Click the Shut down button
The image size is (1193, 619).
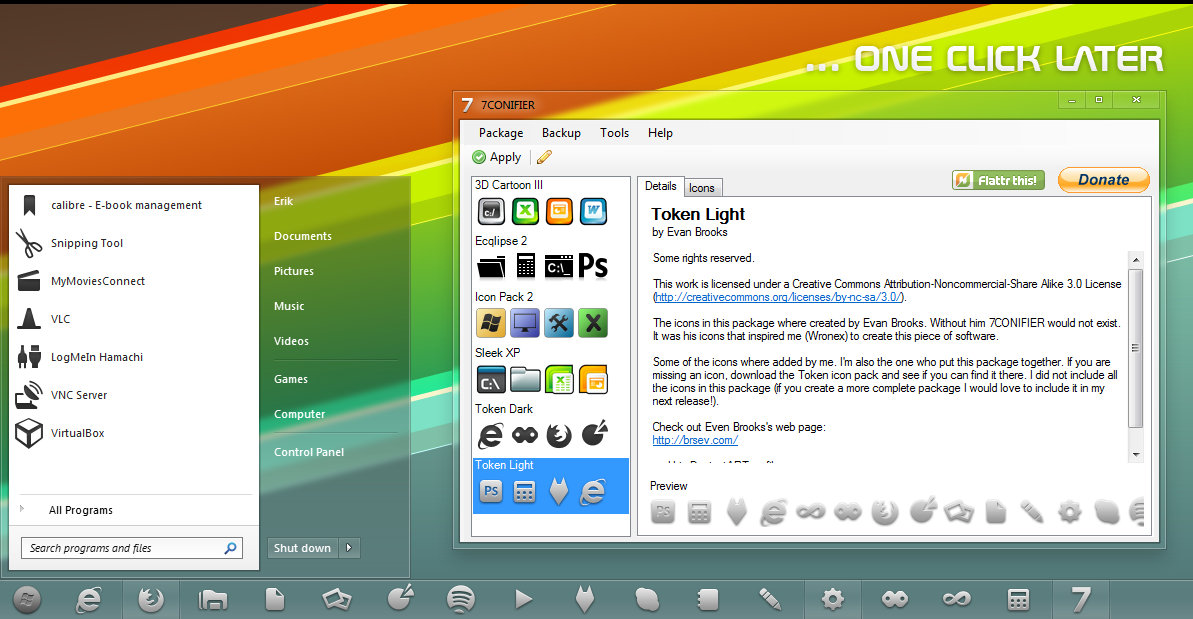(x=303, y=548)
